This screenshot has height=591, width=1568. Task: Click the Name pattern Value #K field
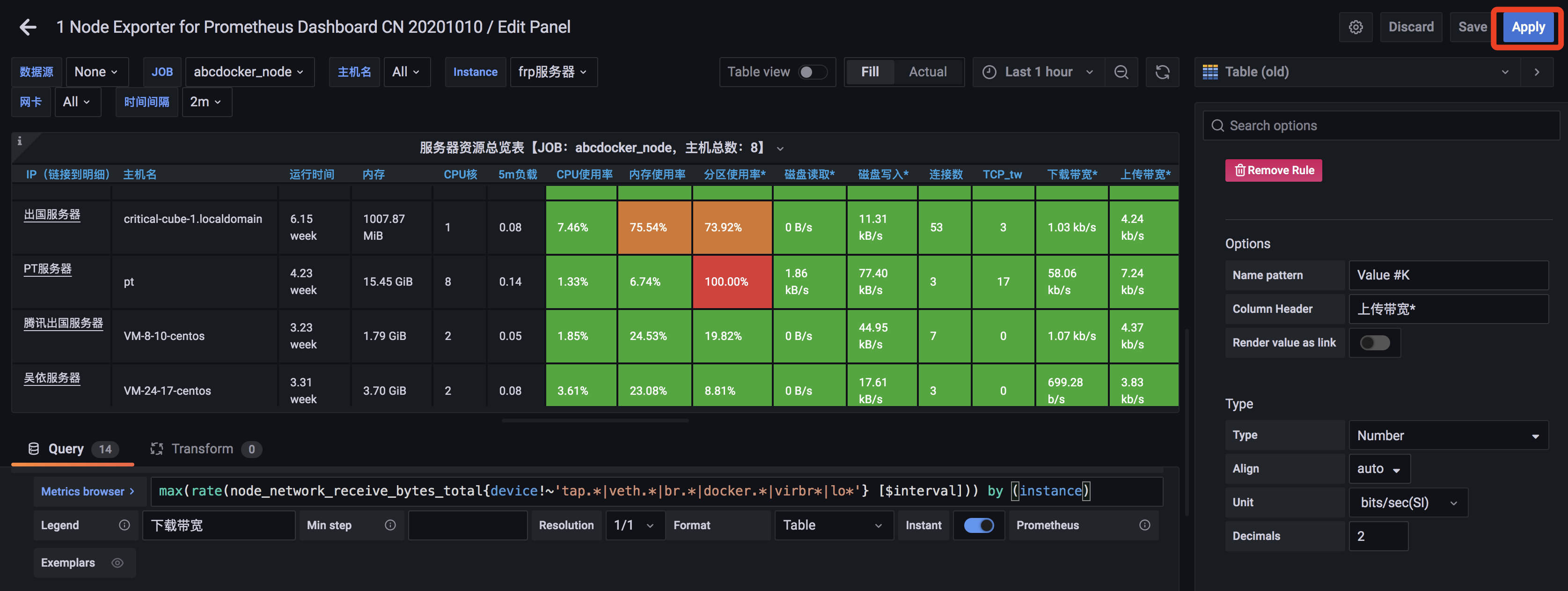pyautogui.click(x=1448, y=275)
